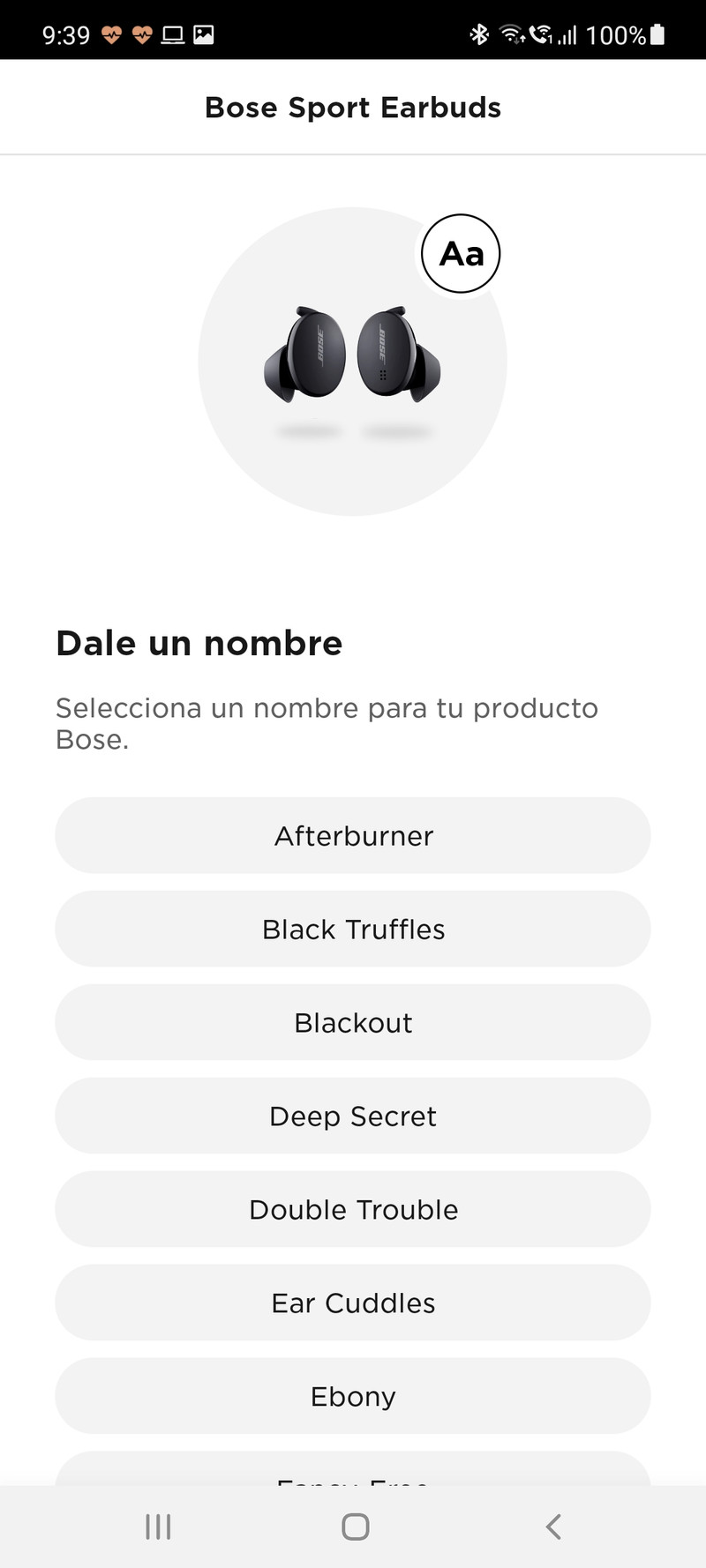Select Deep Secret as product name
The width and height of the screenshot is (706, 1568).
(x=353, y=1116)
